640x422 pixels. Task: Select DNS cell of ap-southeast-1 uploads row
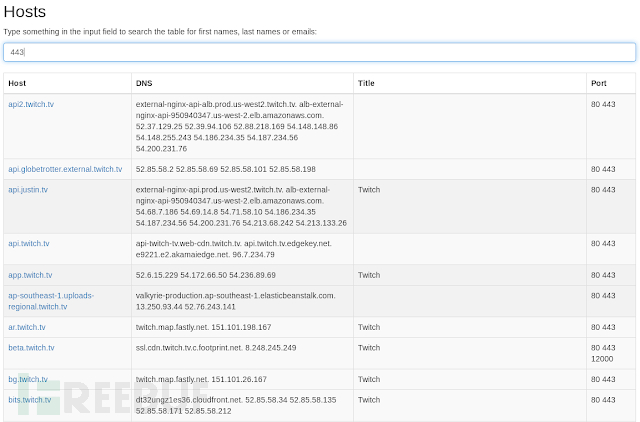point(242,301)
